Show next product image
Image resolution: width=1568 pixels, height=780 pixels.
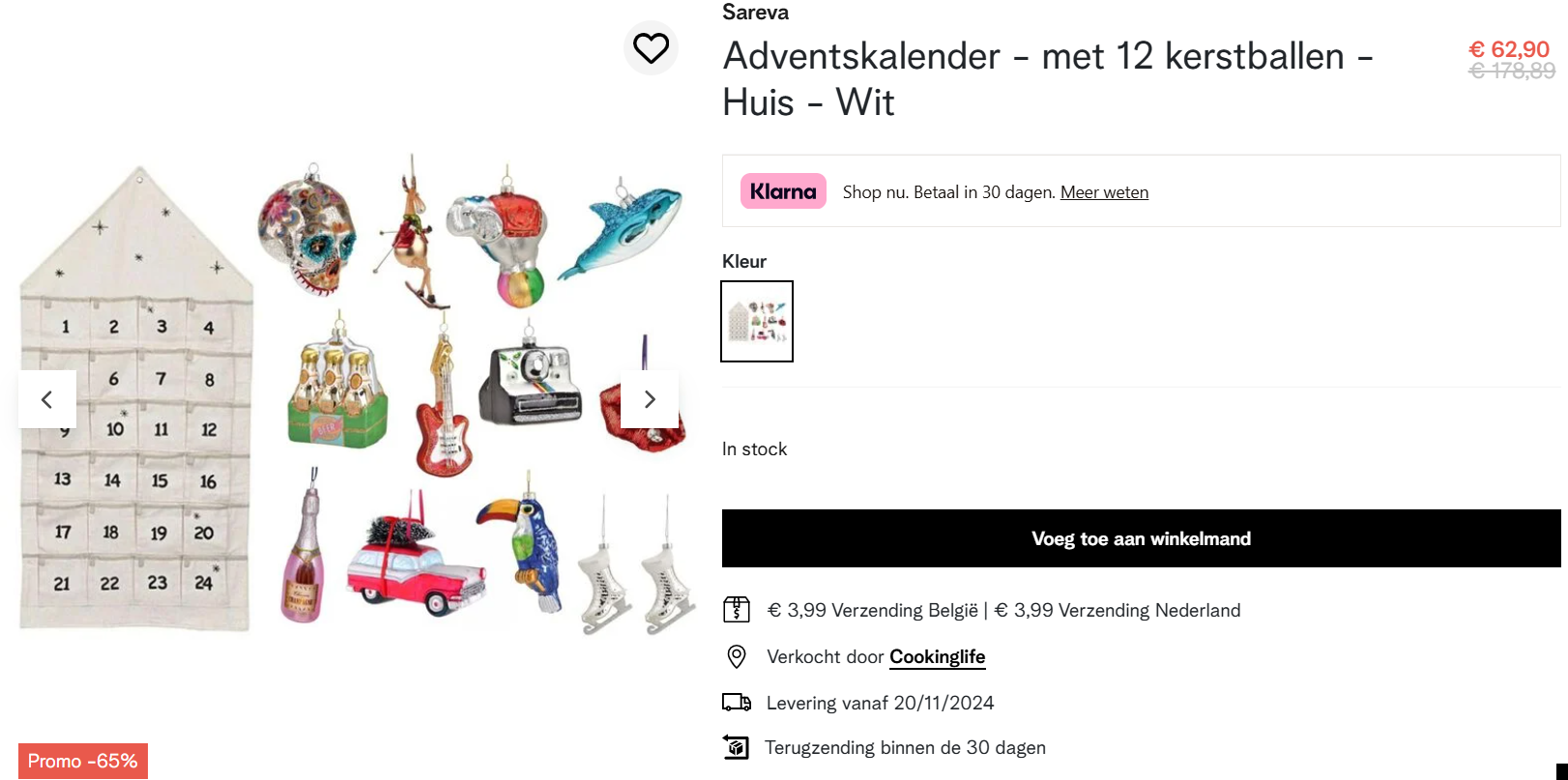coord(650,399)
